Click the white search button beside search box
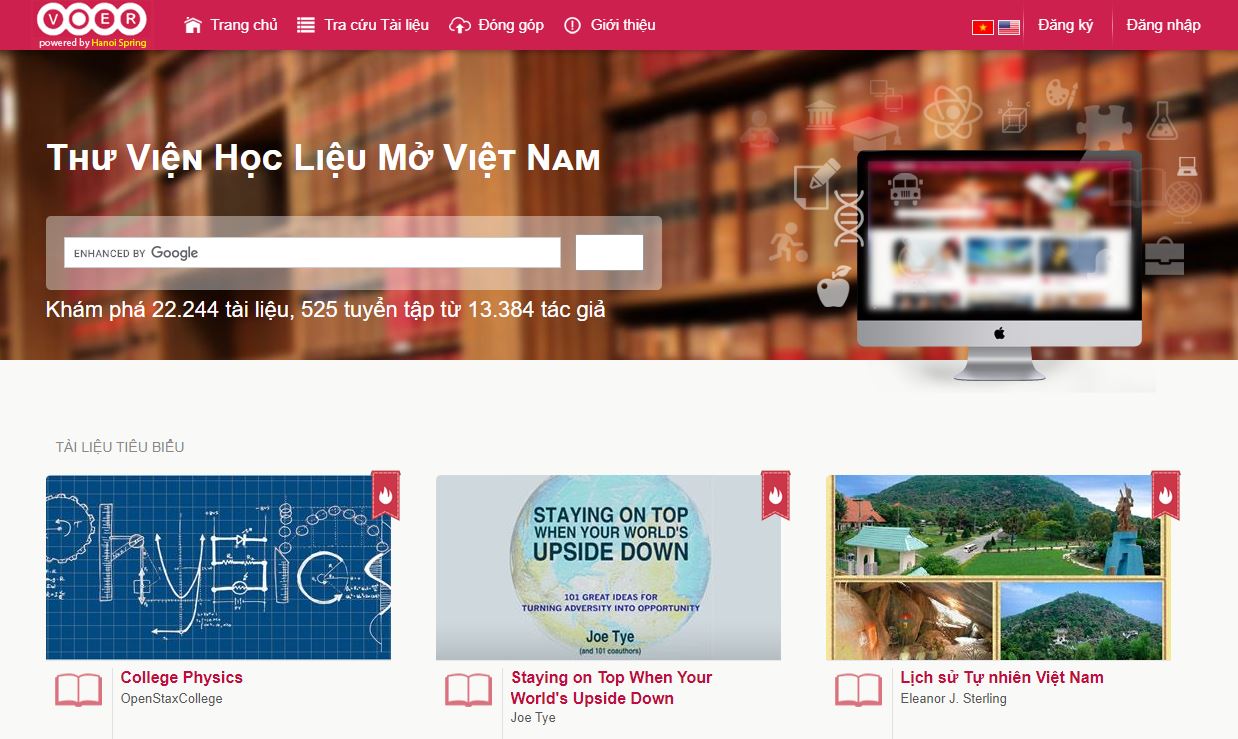The height and width of the screenshot is (739, 1238). pyautogui.click(x=609, y=253)
